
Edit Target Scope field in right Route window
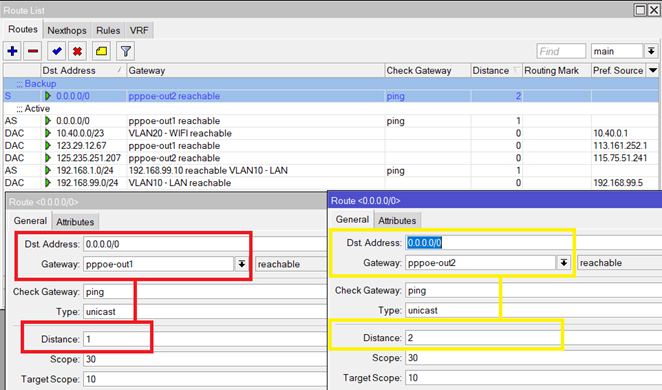point(534,378)
